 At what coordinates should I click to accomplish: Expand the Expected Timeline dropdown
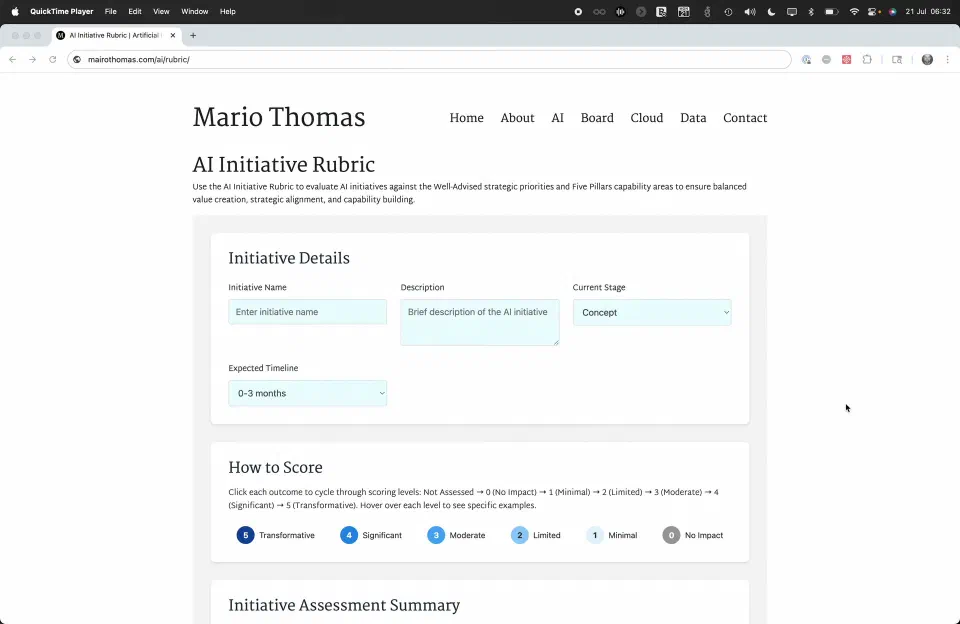click(307, 393)
